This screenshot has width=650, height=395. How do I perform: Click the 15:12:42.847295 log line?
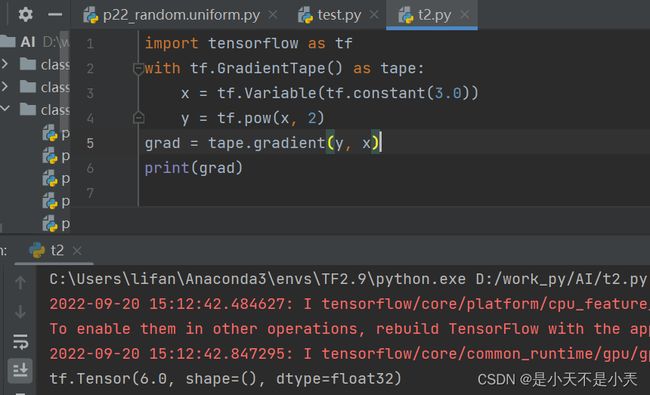coord(349,354)
